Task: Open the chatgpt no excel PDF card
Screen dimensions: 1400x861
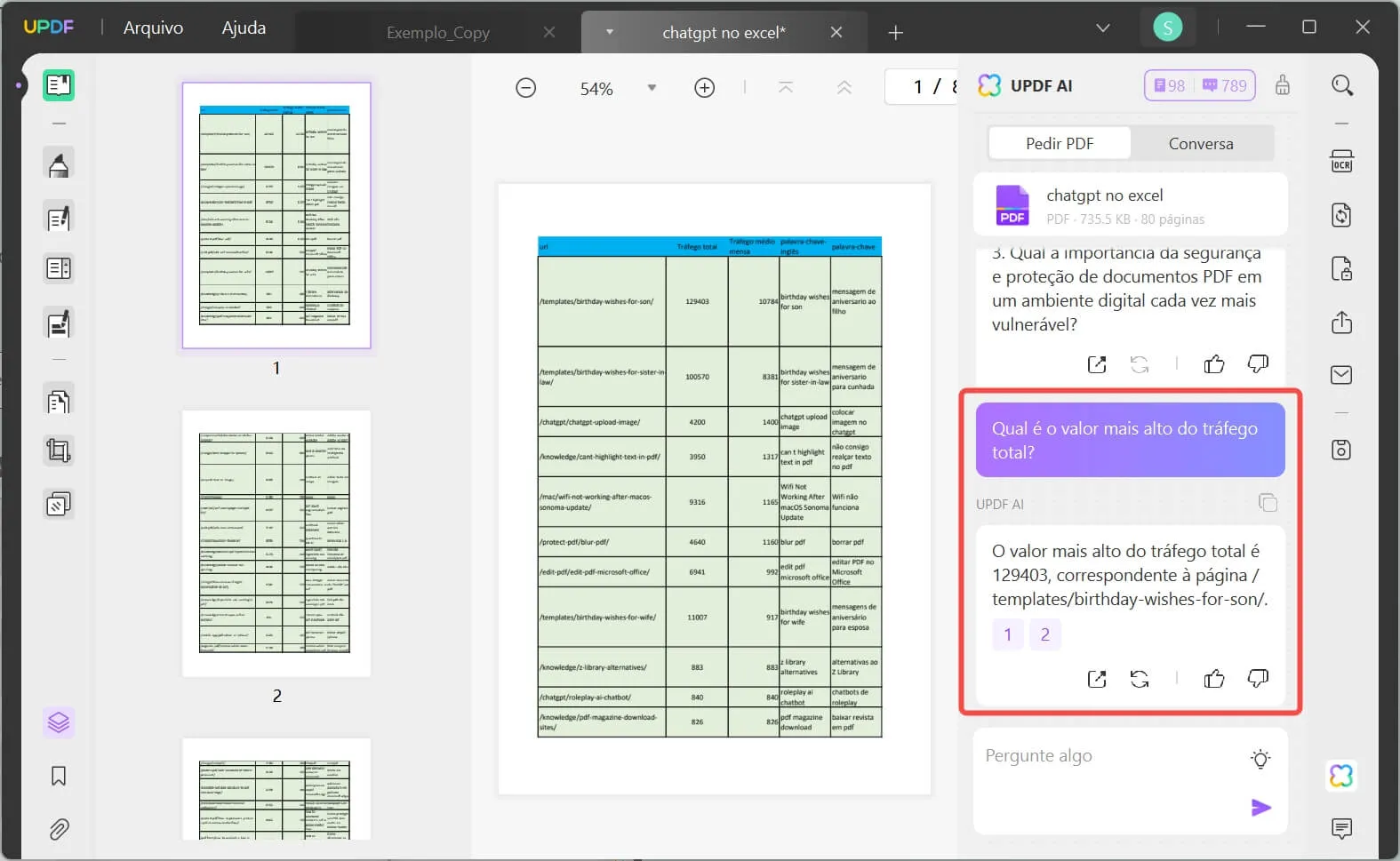Action: tap(1131, 206)
